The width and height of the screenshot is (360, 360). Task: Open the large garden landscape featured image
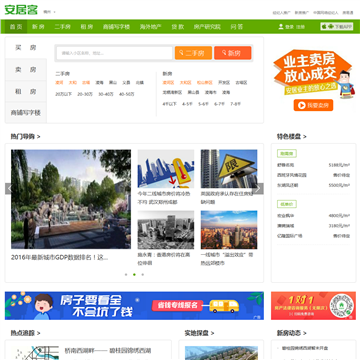pyautogui.click(x=71, y=199)
